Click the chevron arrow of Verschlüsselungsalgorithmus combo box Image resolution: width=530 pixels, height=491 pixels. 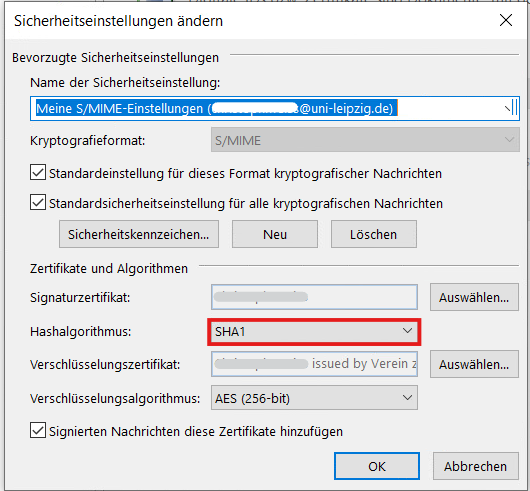click(x=407, y=398)
